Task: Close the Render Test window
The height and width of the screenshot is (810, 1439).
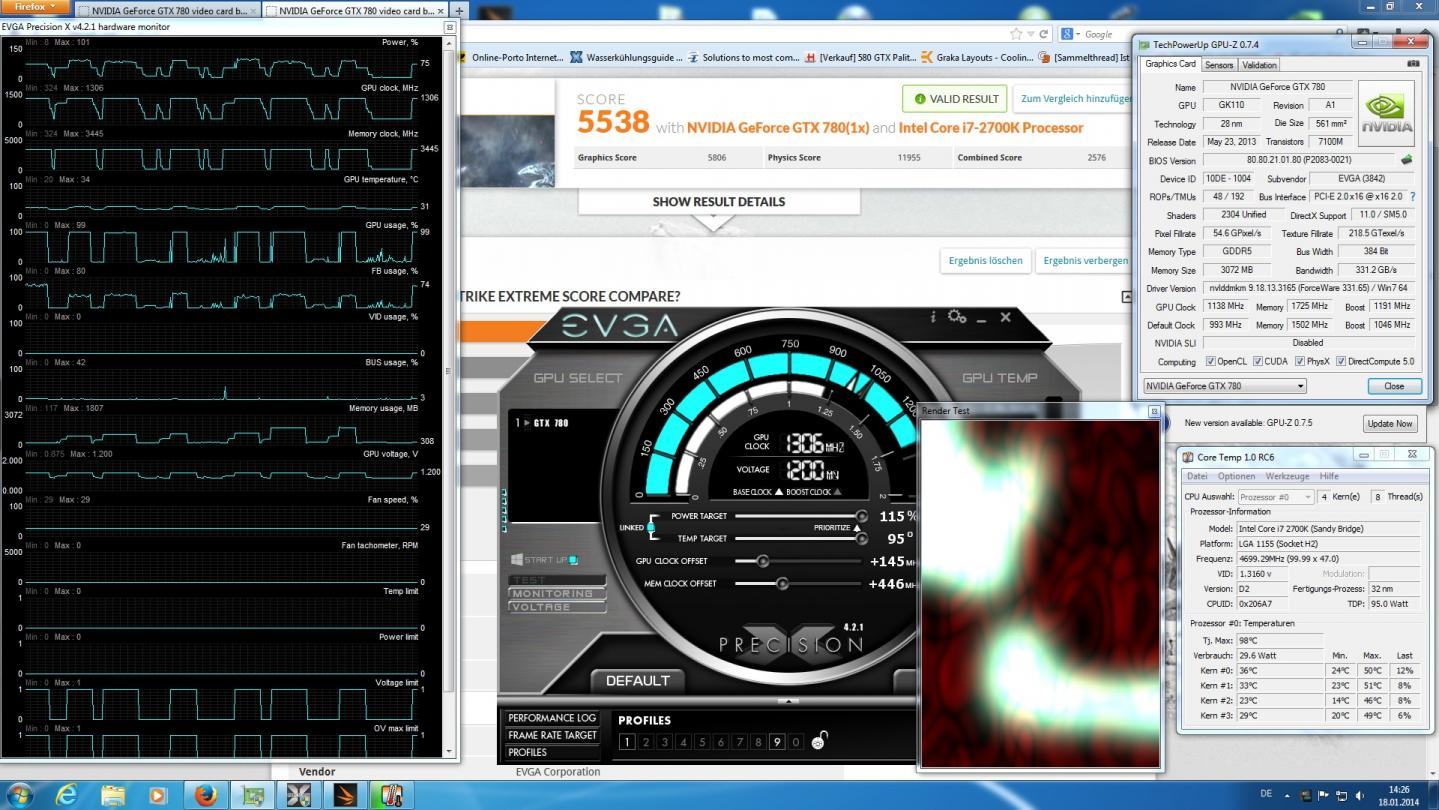Action: click(x=1153, y=411)
